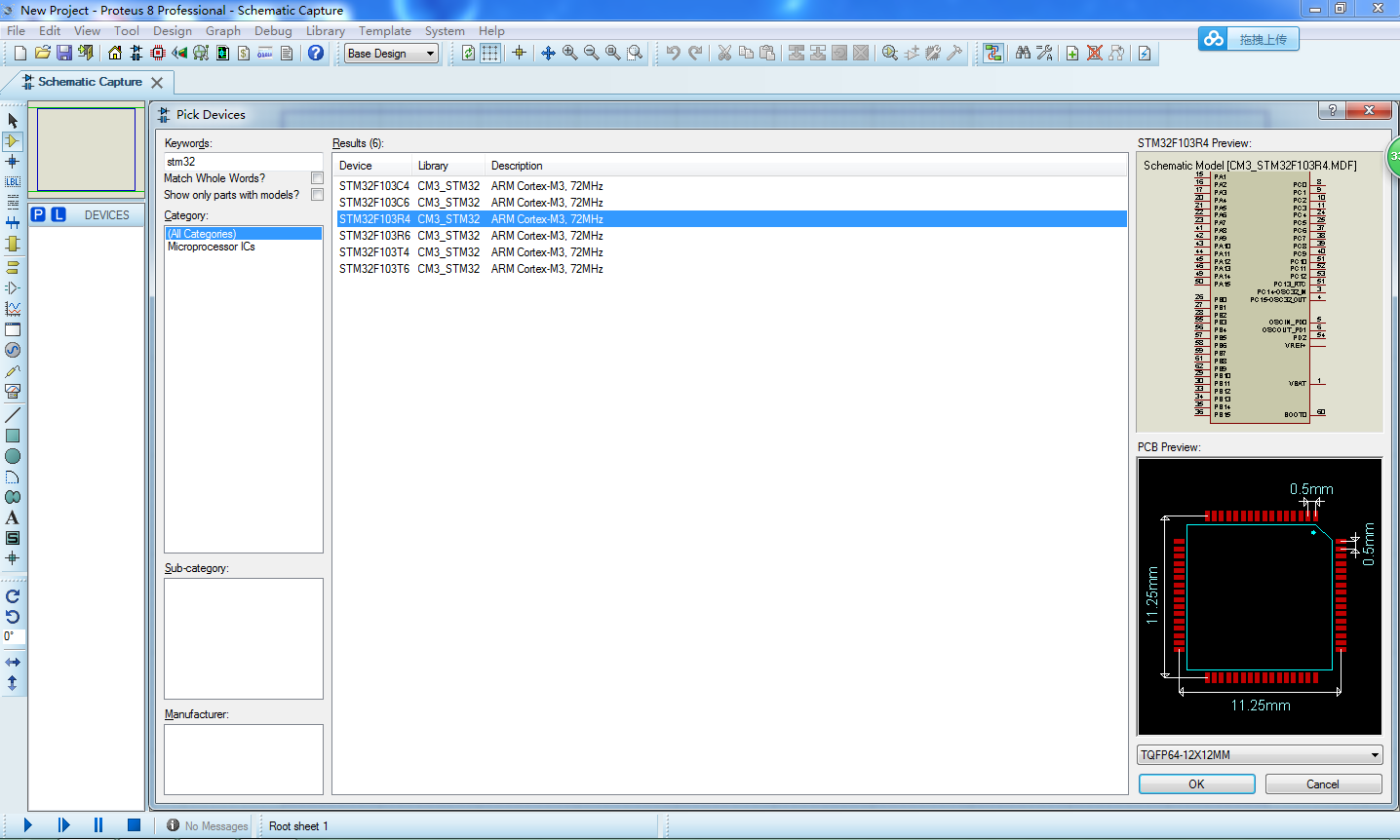Click the cloud upload button at top right
Image resolution: width=1400 pixels, height=840 pixels.
[1248, 39]
